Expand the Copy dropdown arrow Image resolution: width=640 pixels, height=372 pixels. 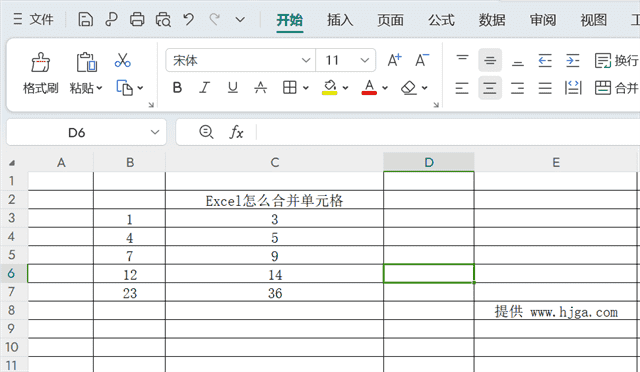coord(140,88)
